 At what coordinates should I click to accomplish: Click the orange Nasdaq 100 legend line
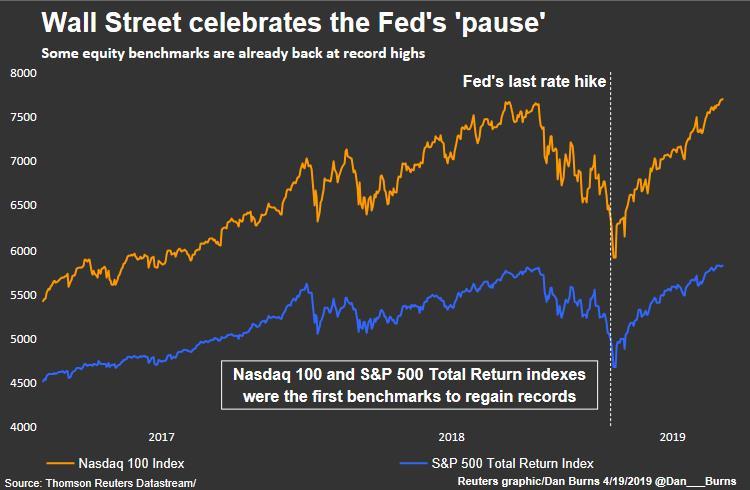point(60,463)
